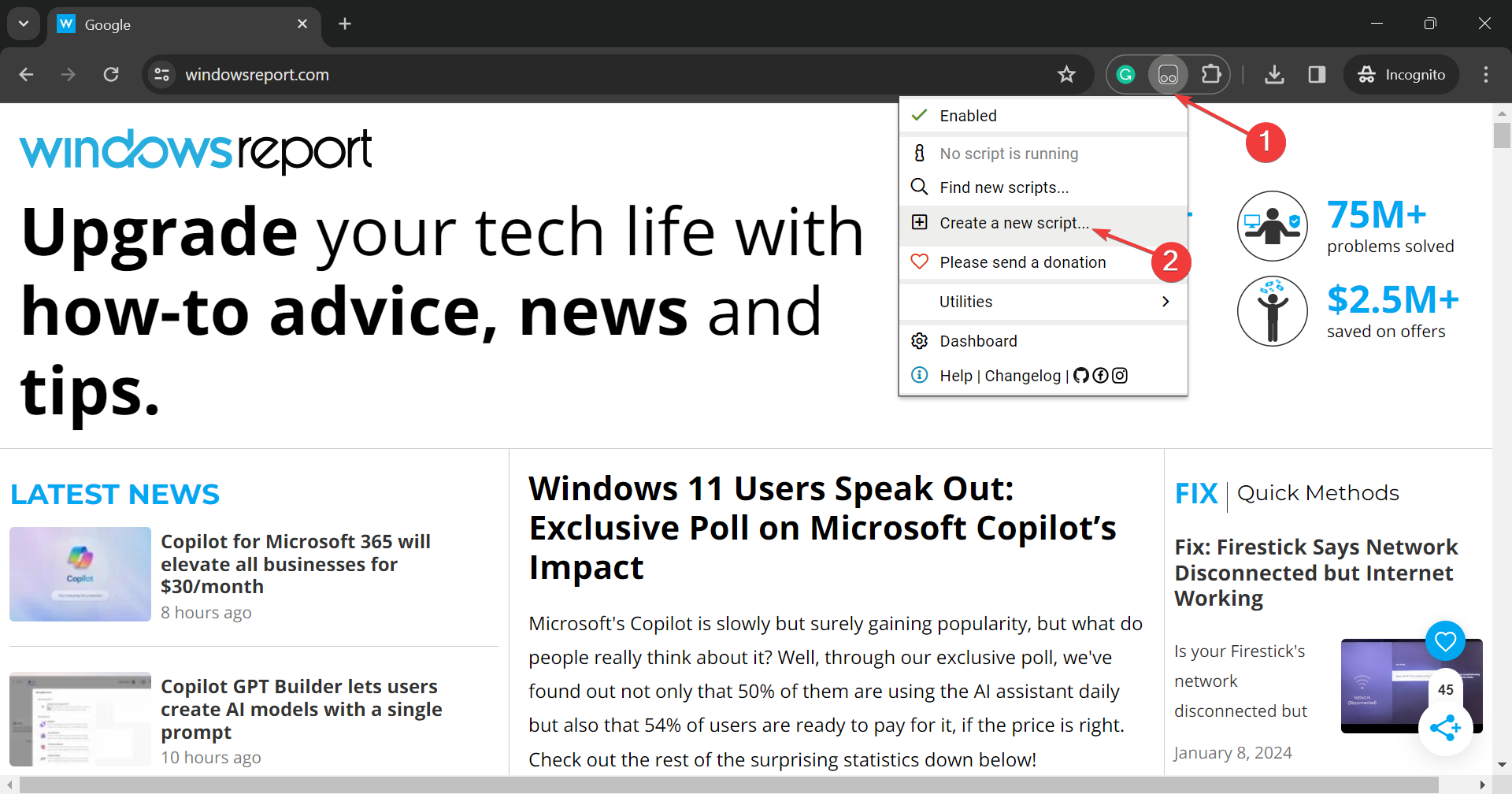Open the Grammarly extension icon

(1126, 75)
